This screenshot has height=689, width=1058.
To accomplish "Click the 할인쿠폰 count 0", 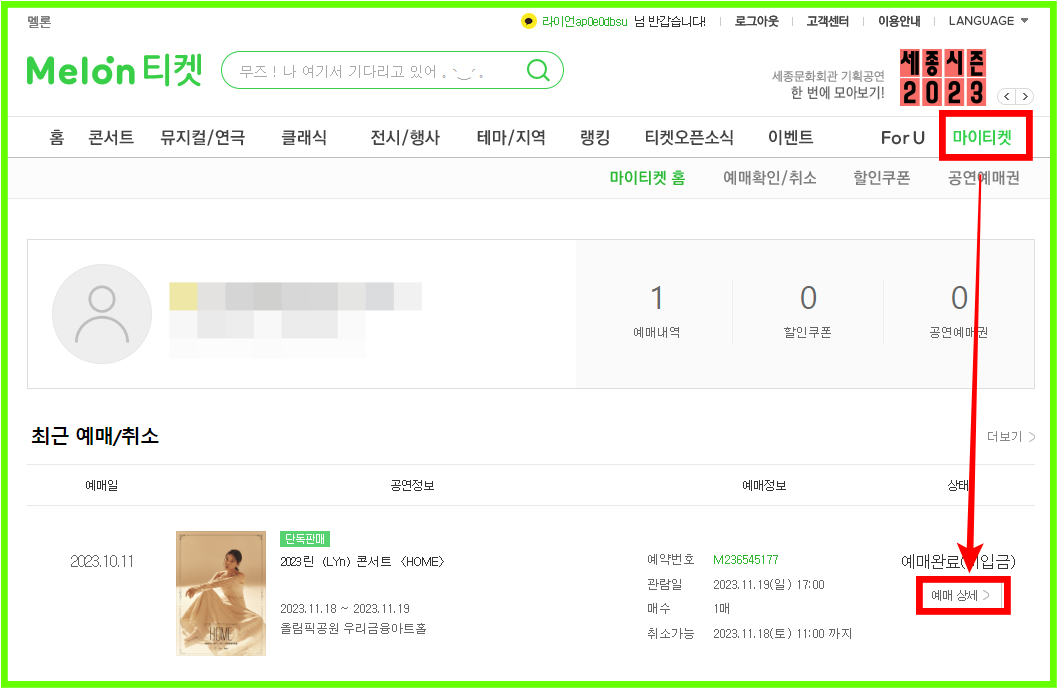I will [808, 298].
